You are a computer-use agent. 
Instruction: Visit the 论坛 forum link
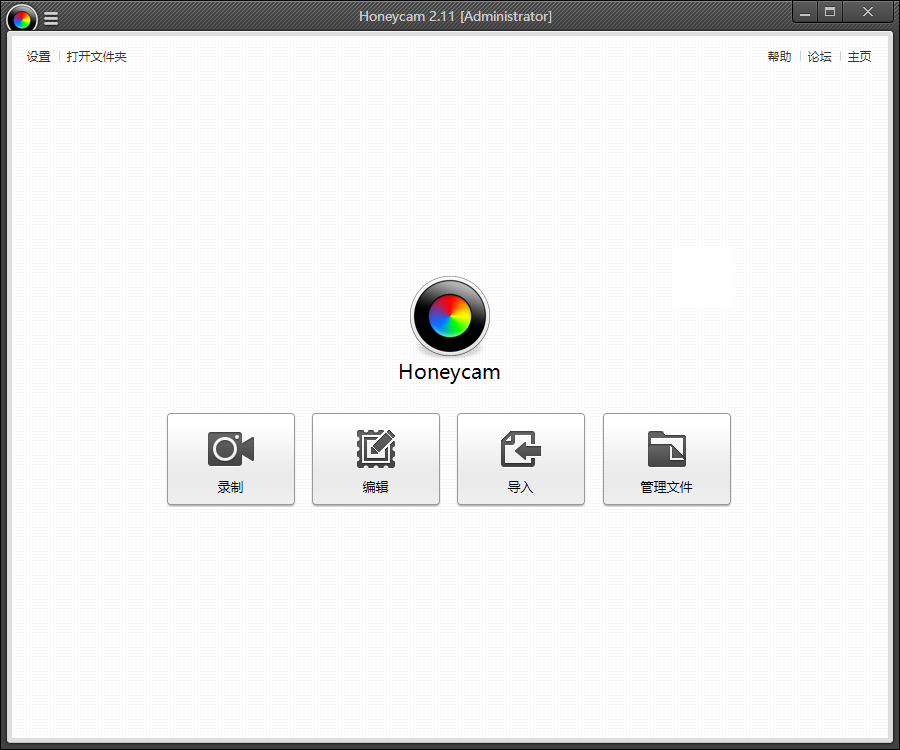[819, 57]
